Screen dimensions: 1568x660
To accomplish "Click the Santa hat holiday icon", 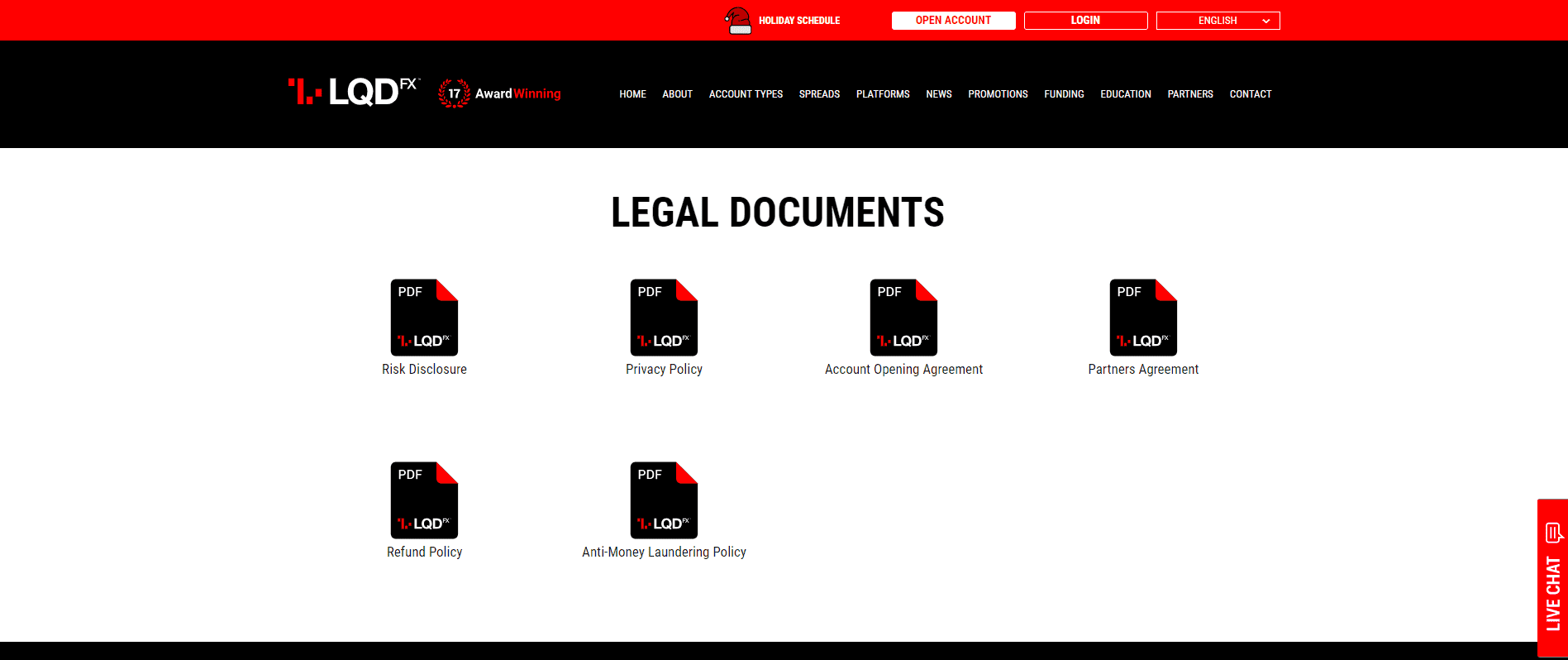I will (x=738, y=21).
